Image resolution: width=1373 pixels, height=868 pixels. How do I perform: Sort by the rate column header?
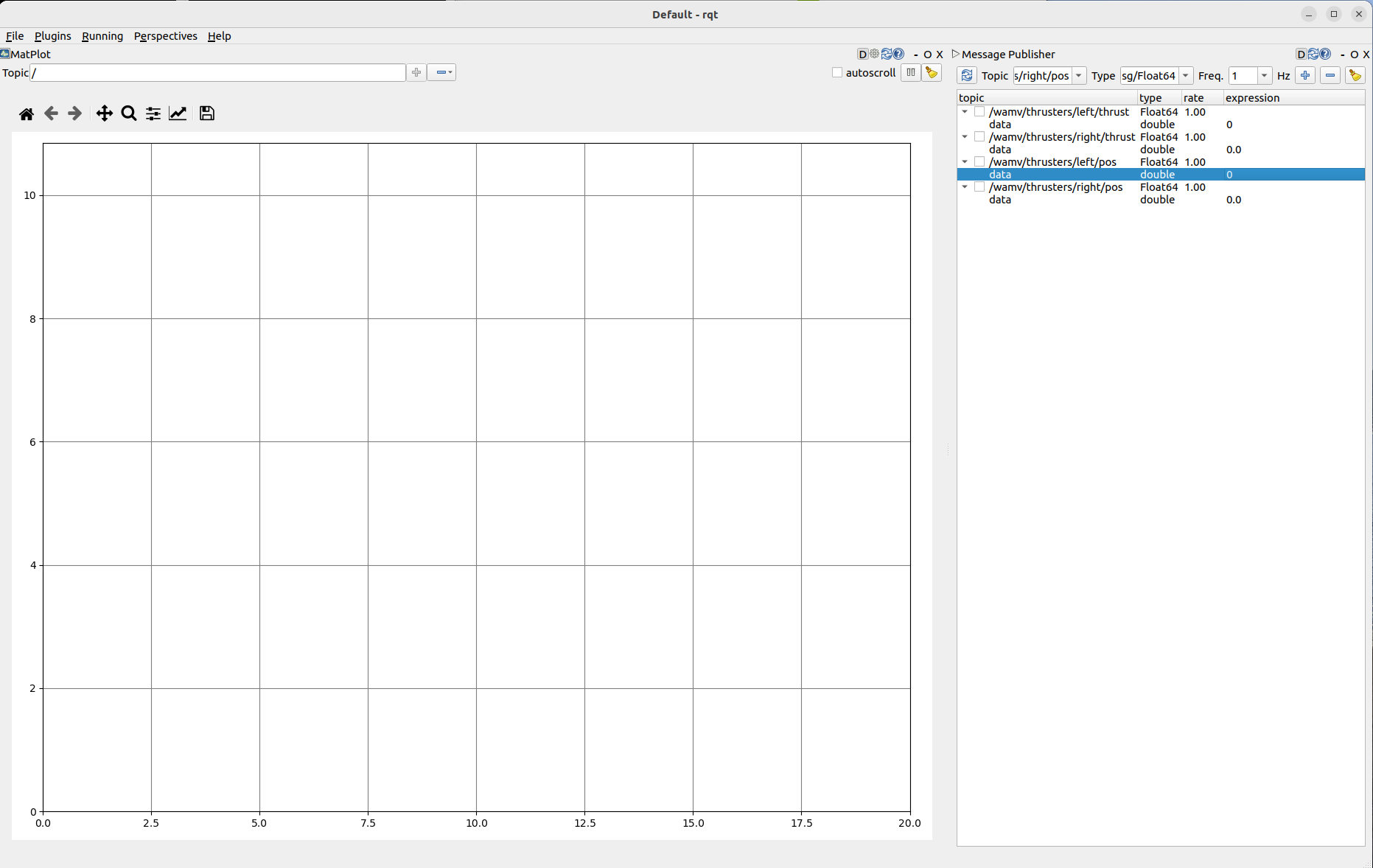tap(1203, 98)
